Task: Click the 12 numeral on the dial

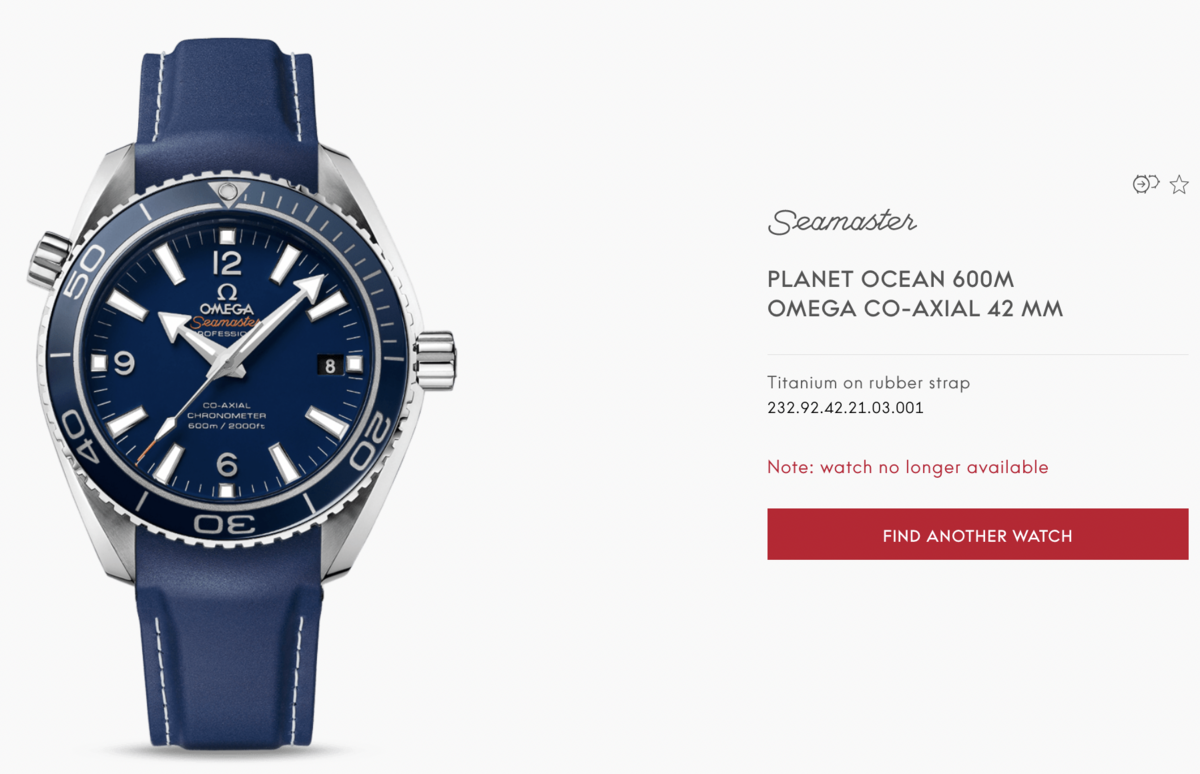Action: [x=228, y=264]
